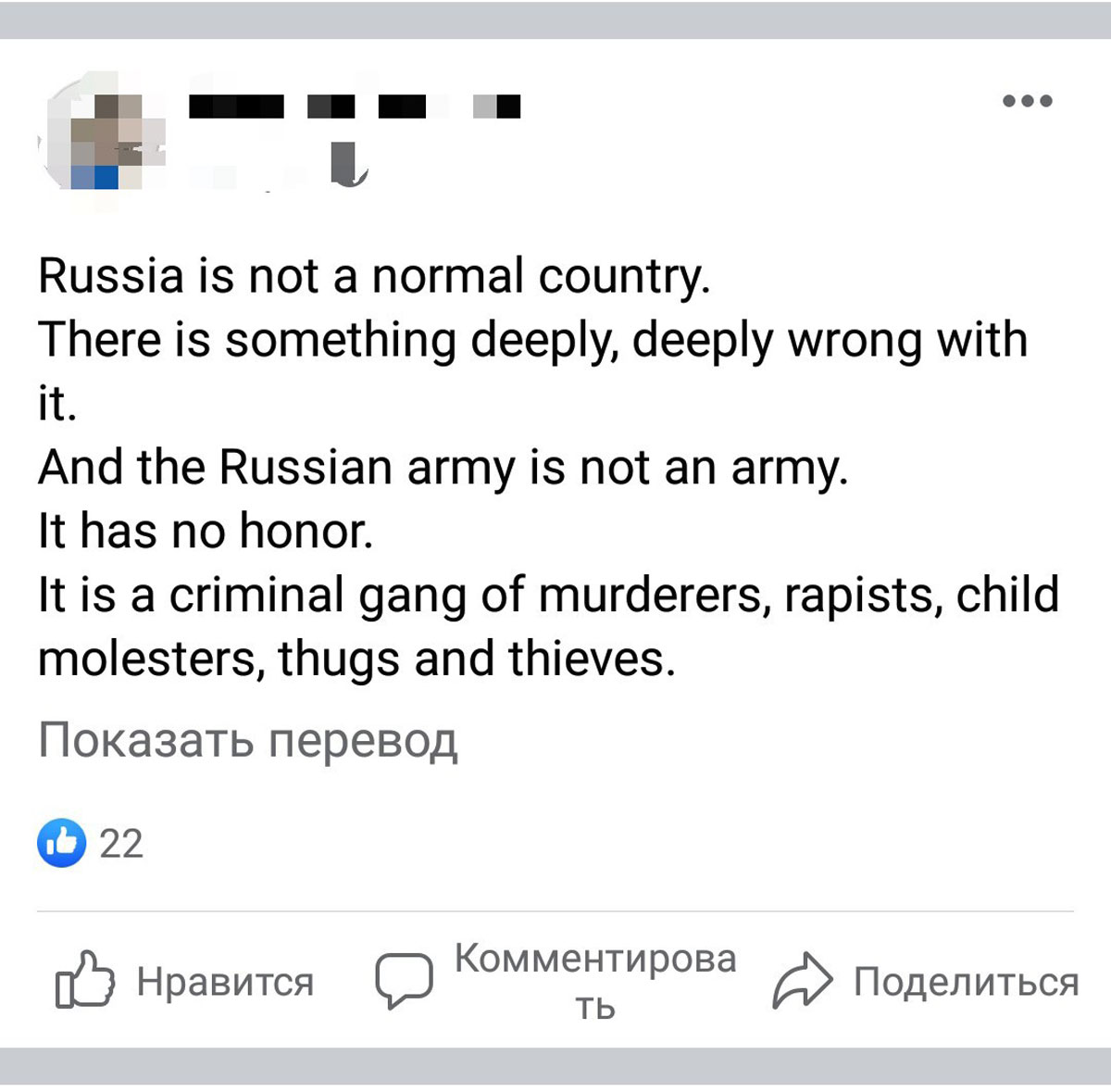This screenshot has height=1092, width=1111.
Task: Click the blue thumbs-up reaction icon
Action: point(61,843)
